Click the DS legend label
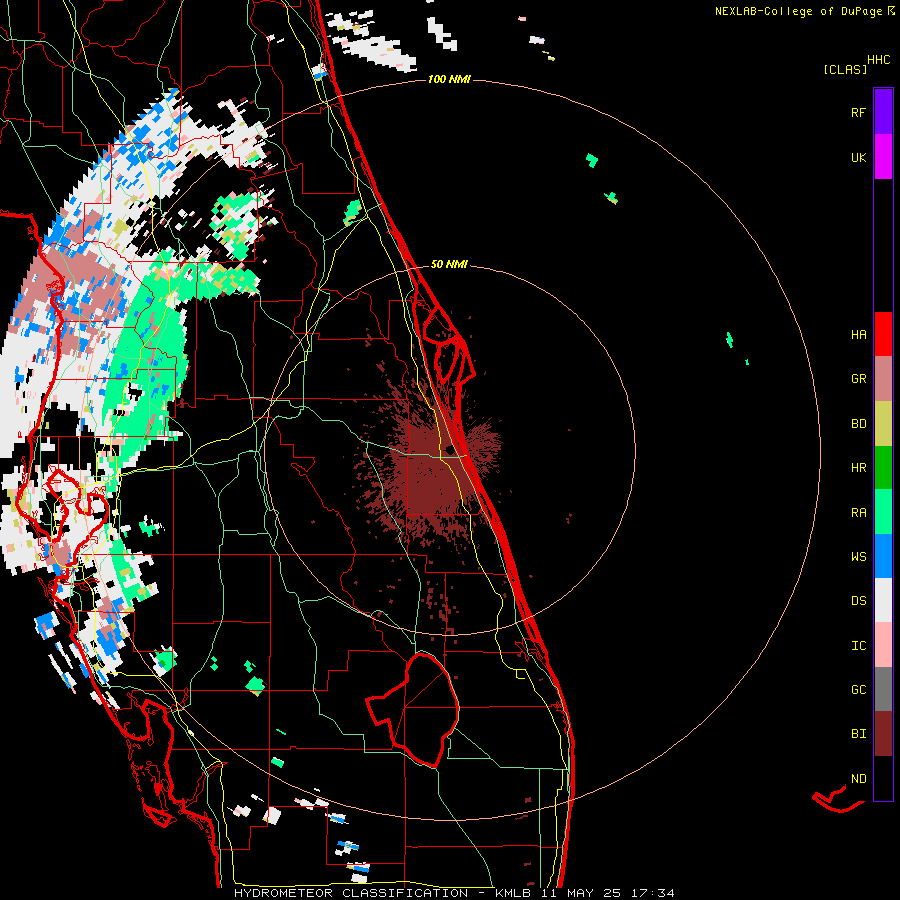 point(858,601)
